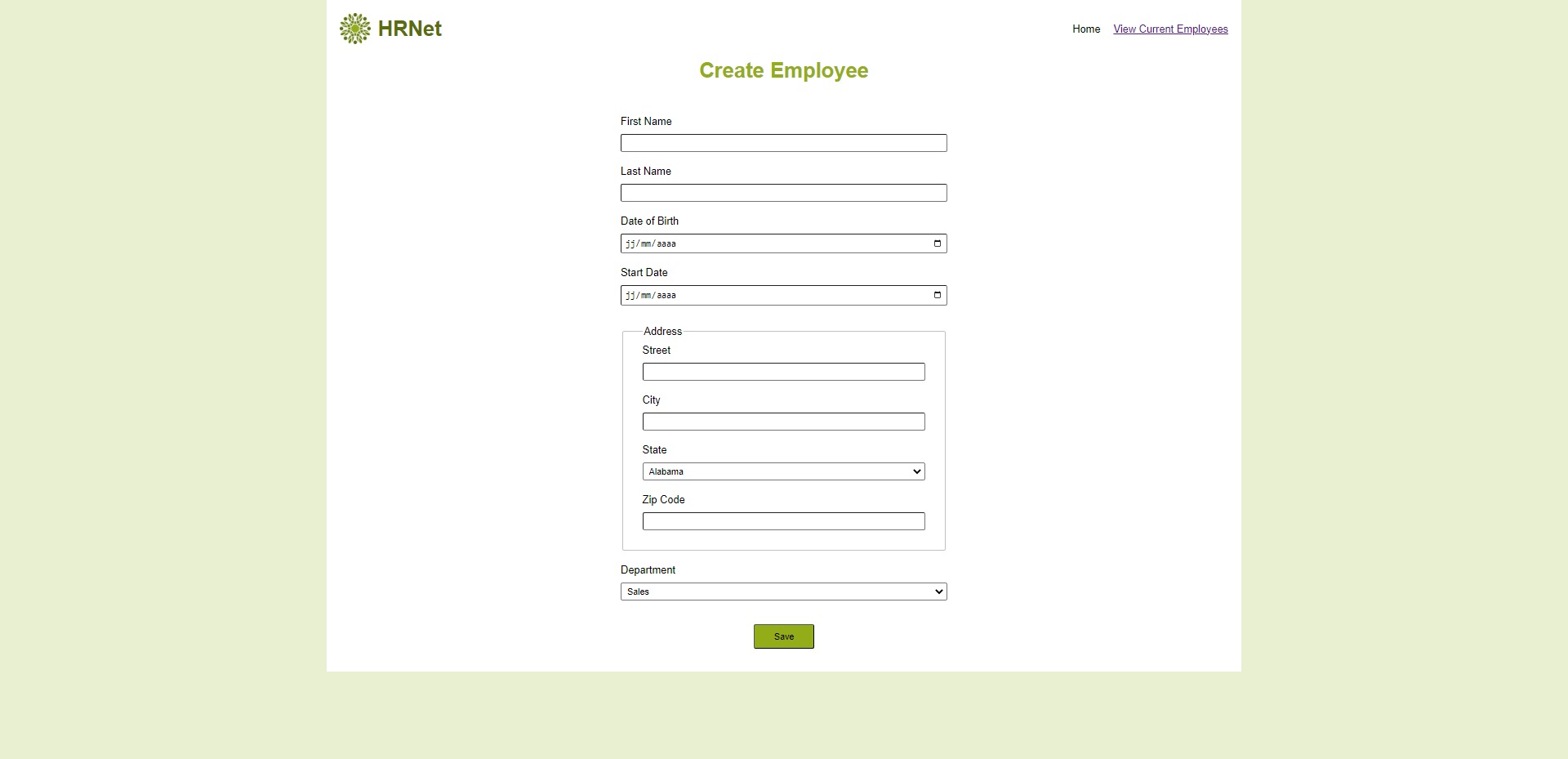Open the Start Date calendar picker icon
Screen dimensions: 1568x759
pos(938,295)
